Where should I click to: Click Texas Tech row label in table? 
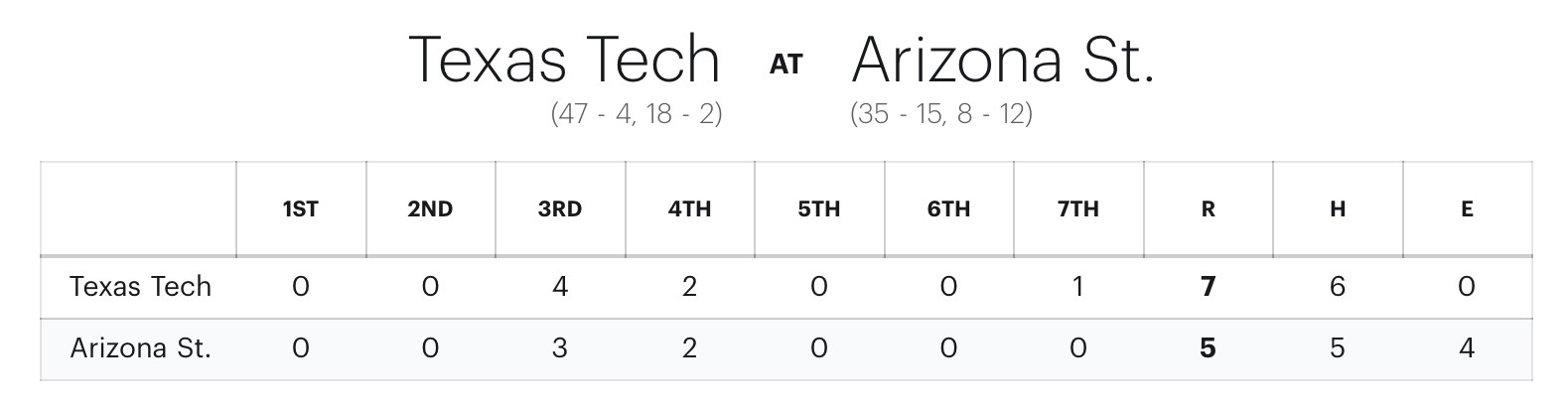point(140,287)
